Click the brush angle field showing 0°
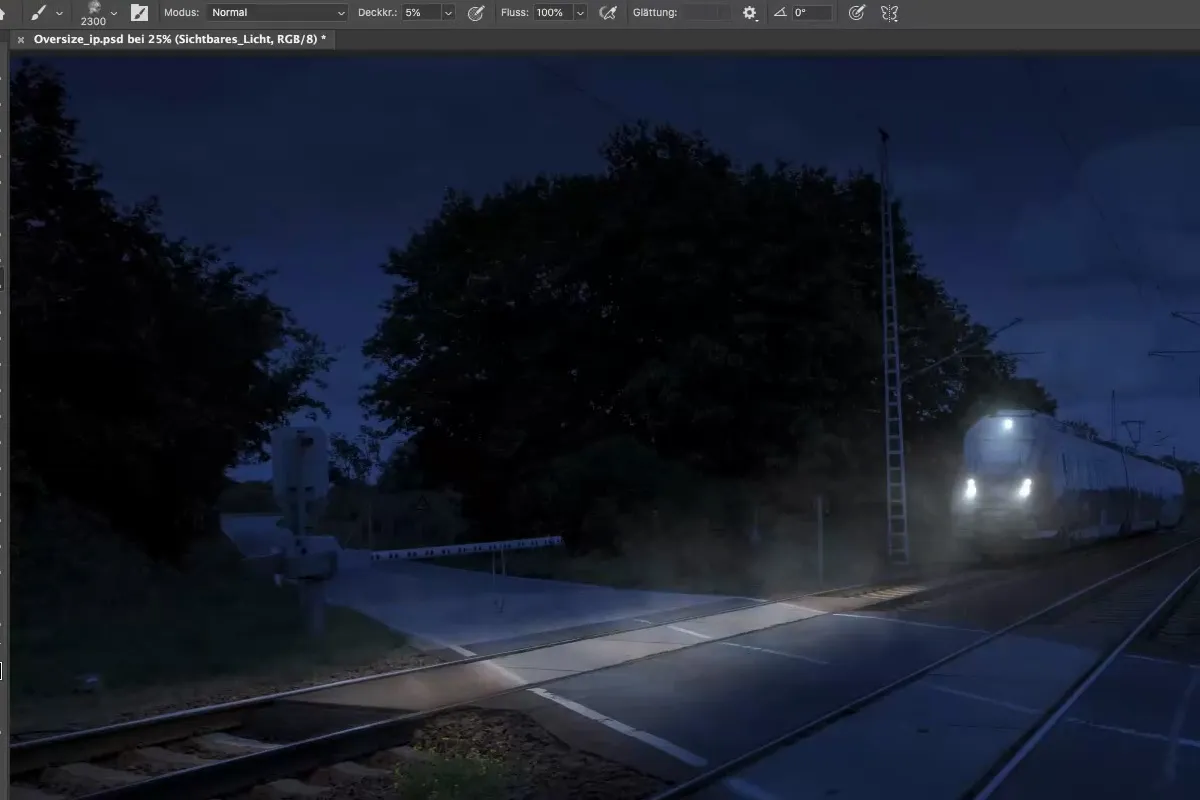The image size is (1200, 800). [x=811, y=13]
